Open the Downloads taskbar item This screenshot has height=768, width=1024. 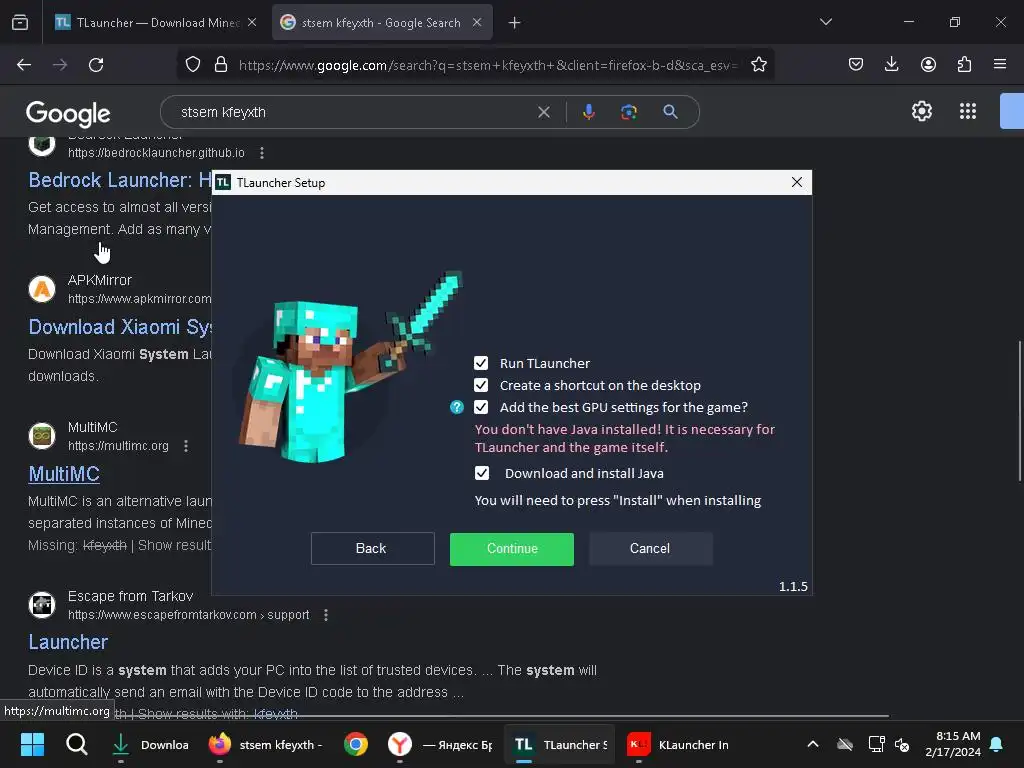pos(150,744)
